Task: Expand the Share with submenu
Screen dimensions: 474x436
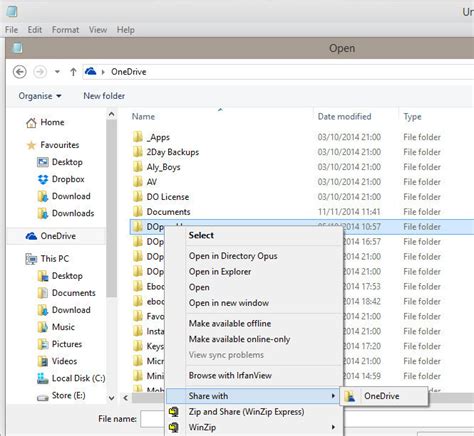Action: click(253, 396)
